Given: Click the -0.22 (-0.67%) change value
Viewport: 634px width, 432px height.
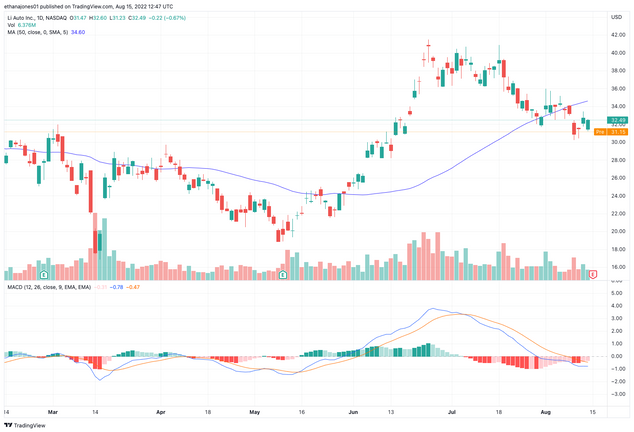Looking at the screenshot, I should 167,18.
